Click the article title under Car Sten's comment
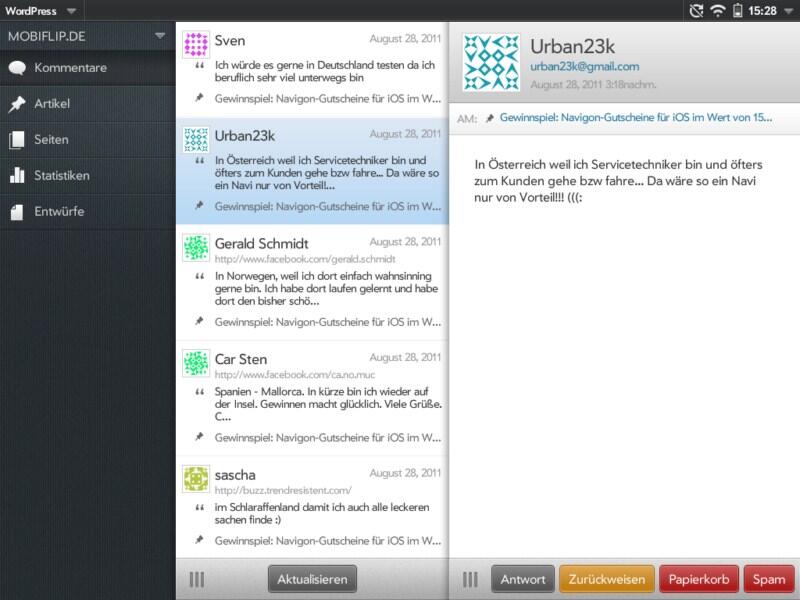Screen dimensions: 800x600 (x=328, y=438)
